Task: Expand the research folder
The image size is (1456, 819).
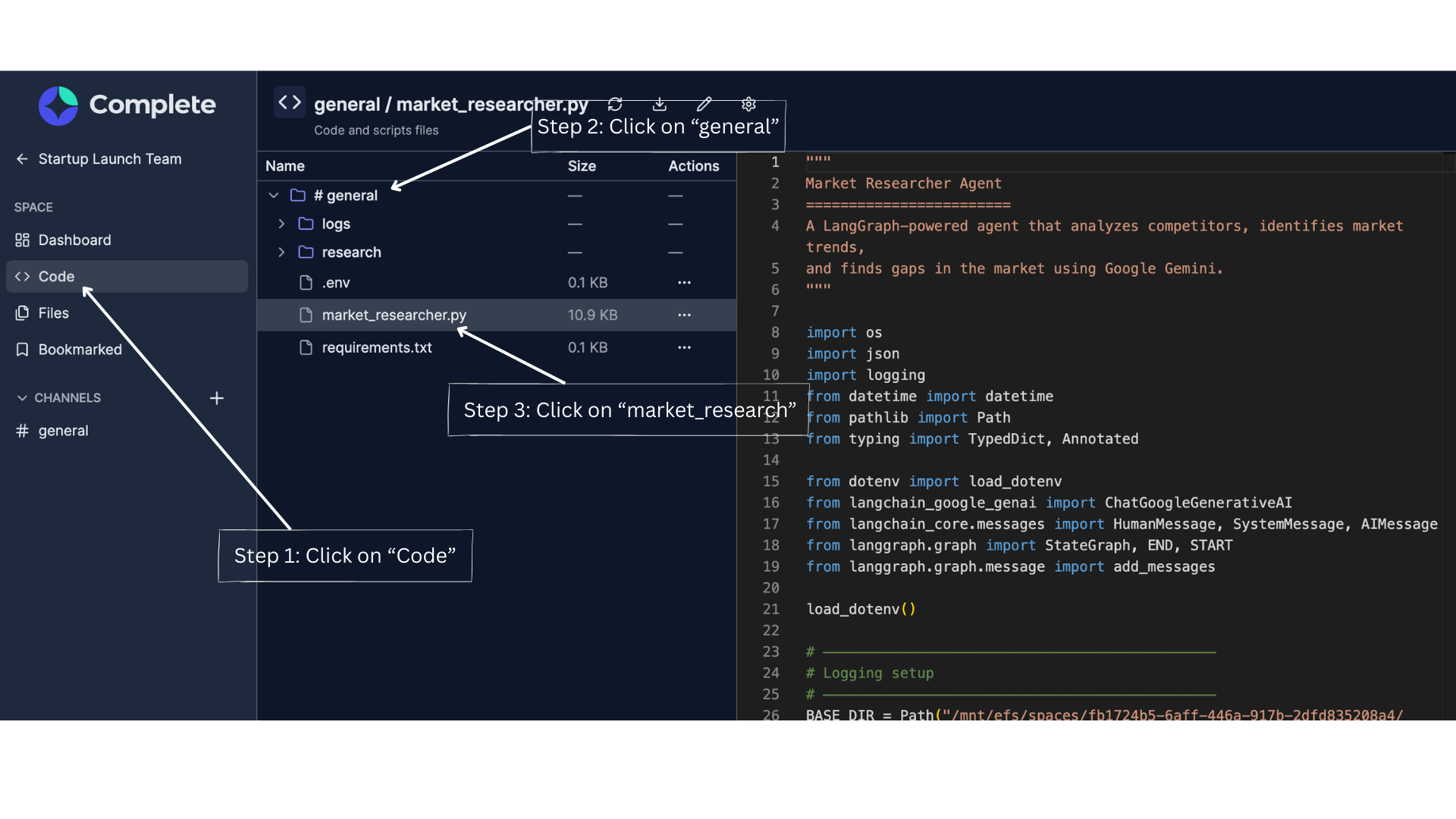Action: [x=281, y=252]
